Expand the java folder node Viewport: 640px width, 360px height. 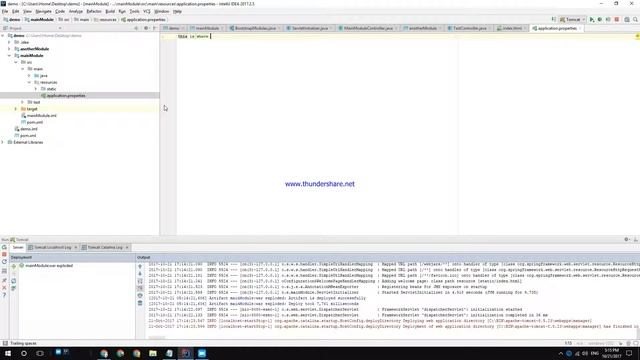[29, 76]
